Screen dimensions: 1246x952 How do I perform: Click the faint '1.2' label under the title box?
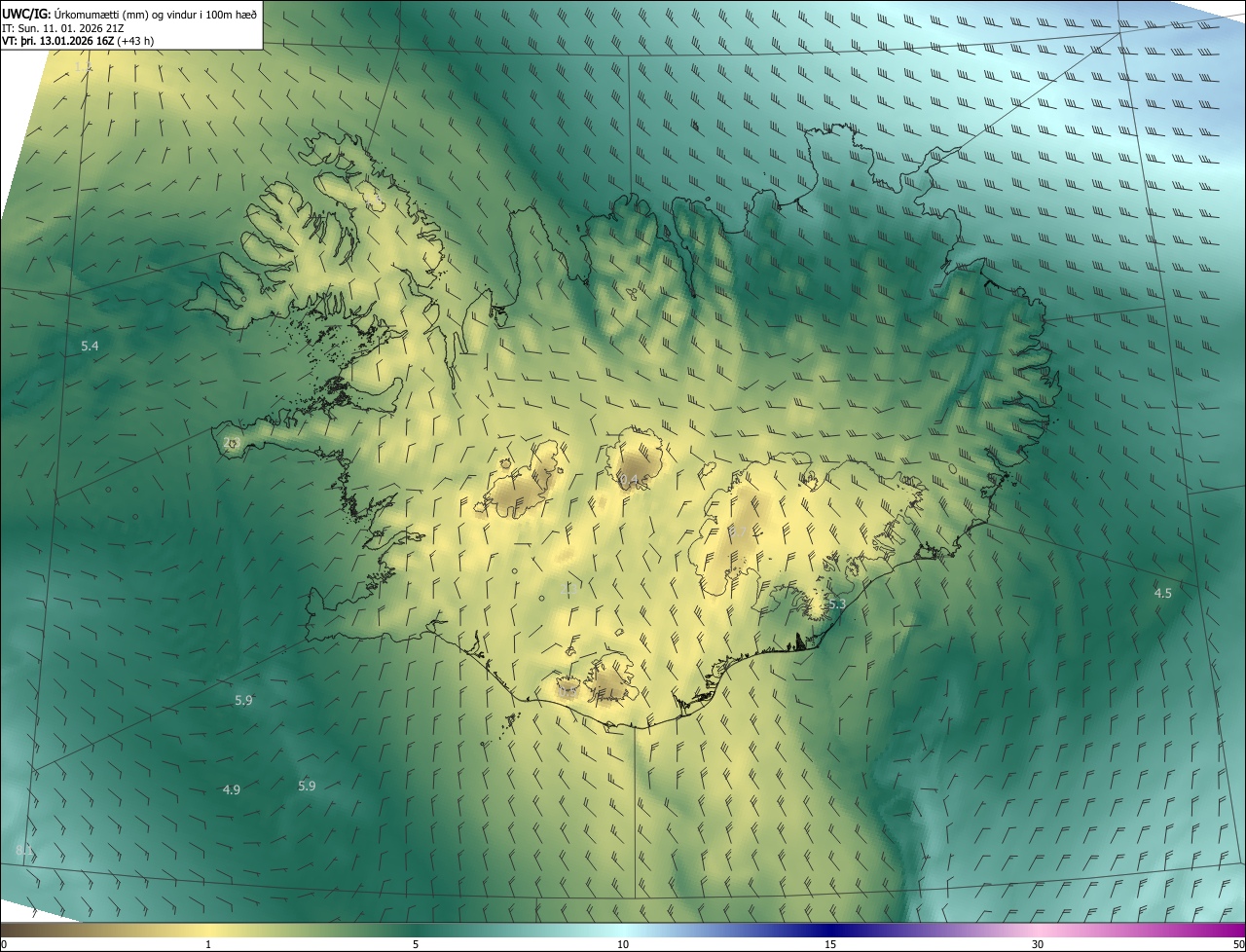(x=83, y=67)
